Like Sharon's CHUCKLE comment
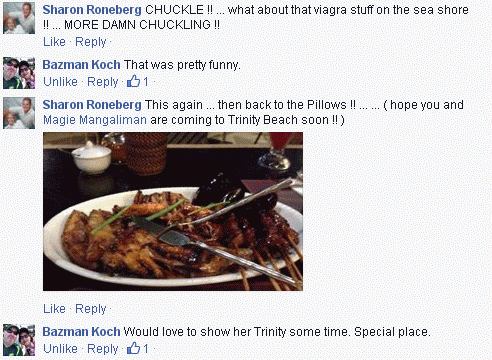The height and width of the screenshot is (360, 492). coord(54,42)
